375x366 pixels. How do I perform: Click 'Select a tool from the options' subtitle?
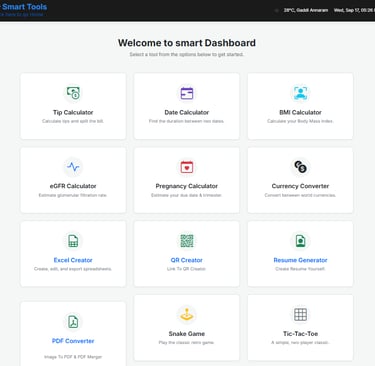(187, 54)
